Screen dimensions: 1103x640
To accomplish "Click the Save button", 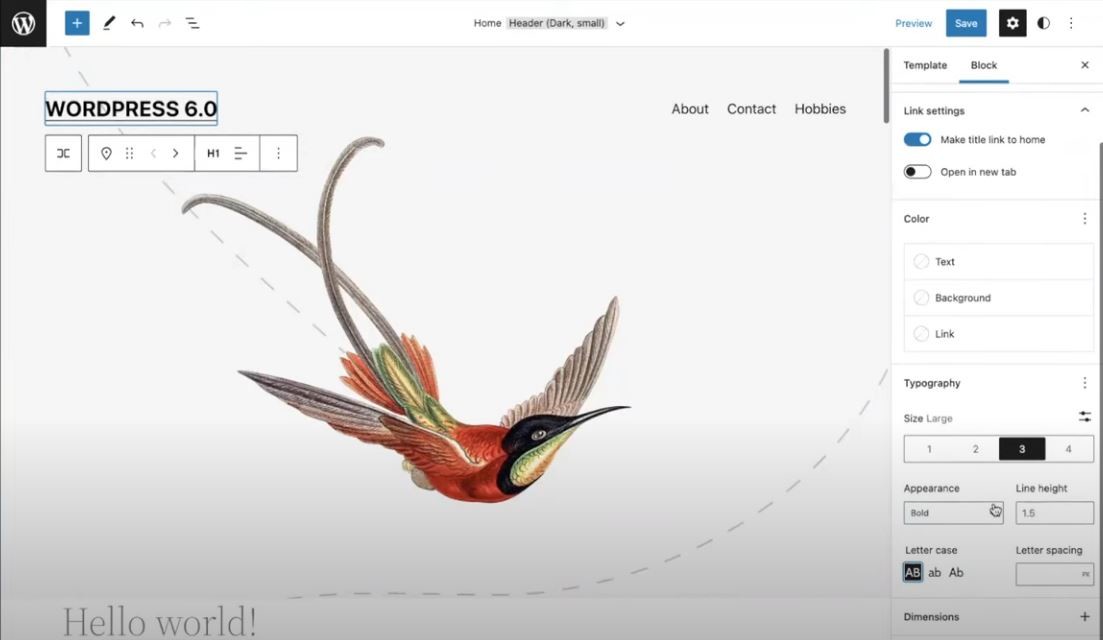I will tap(966, 23).
